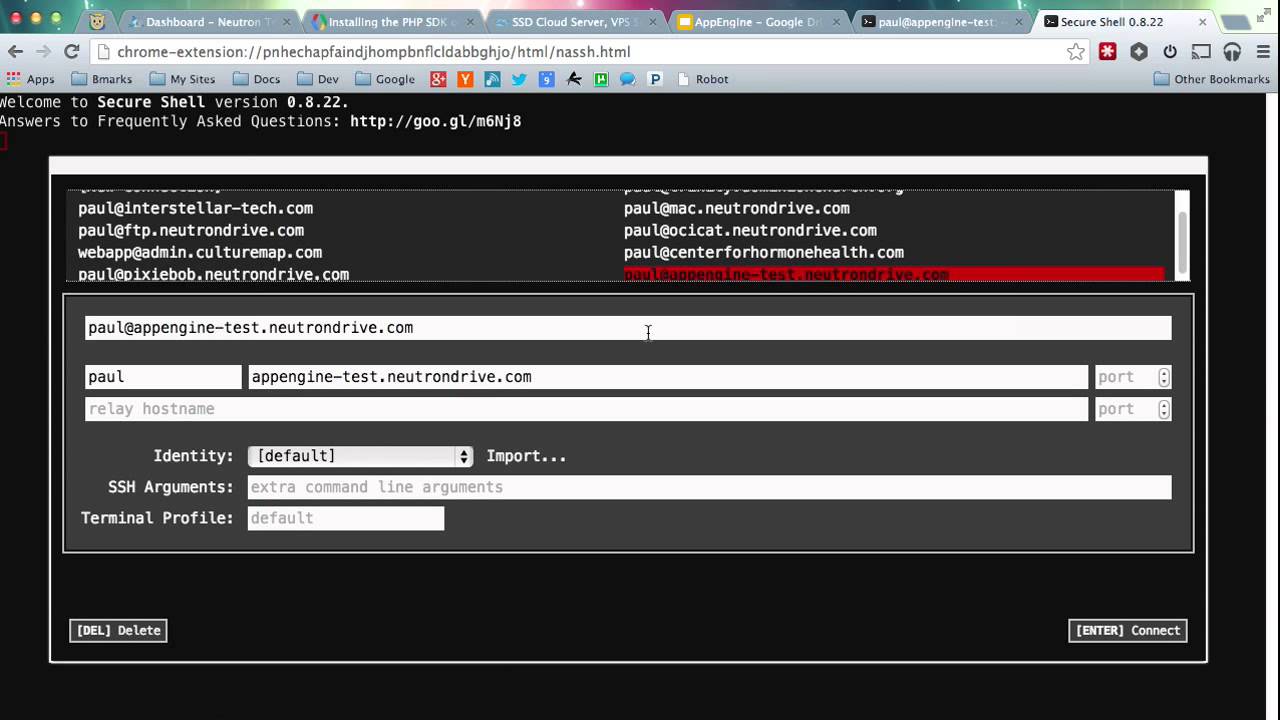Bookmark this page with the star icon
The width and height of the screenshot is (1280, 720).
[1075, 52]
